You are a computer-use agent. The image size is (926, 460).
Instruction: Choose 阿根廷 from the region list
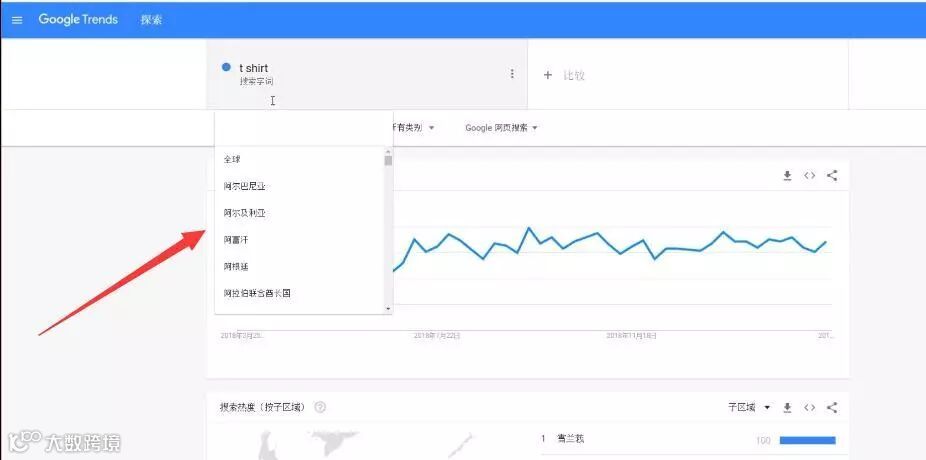click(x=299, y=266)
